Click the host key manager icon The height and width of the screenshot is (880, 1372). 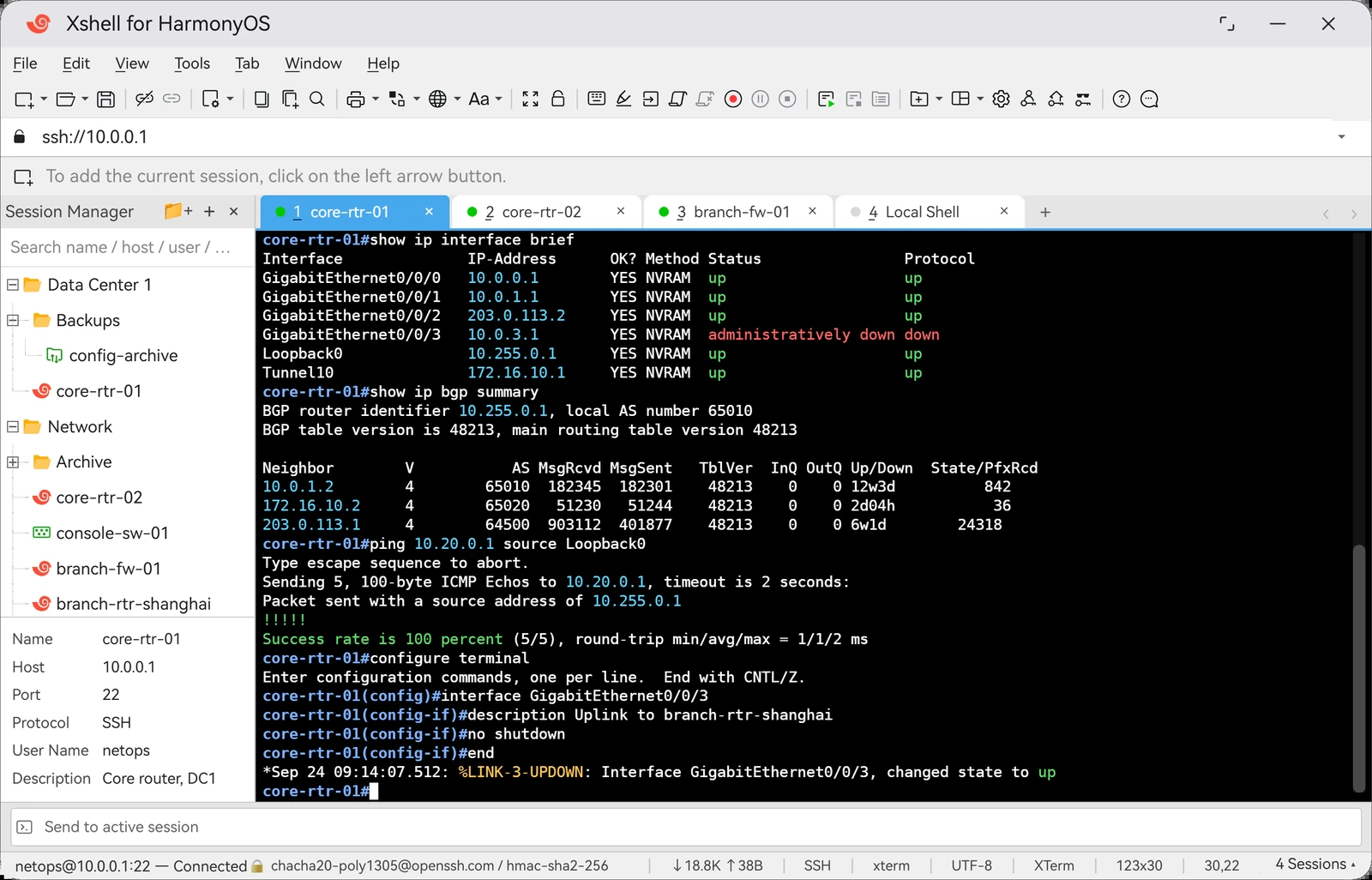(1056, 99)
